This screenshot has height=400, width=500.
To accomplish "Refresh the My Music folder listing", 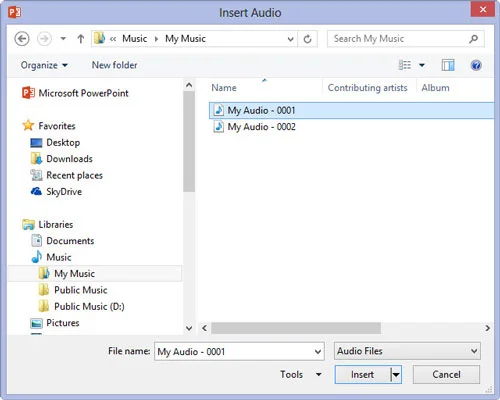I will (307, 39).
